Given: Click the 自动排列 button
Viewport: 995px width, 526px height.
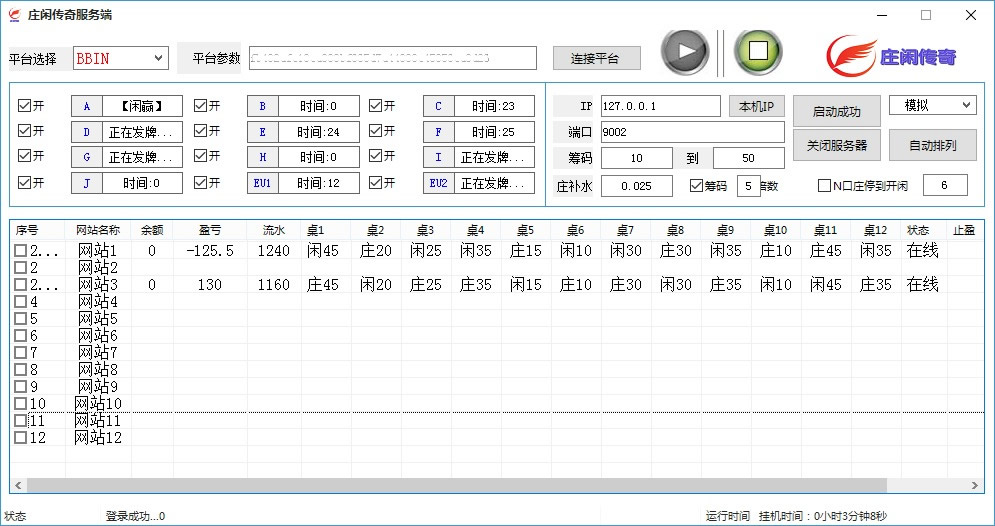Looking at the screenshot, I should point(932,145).
